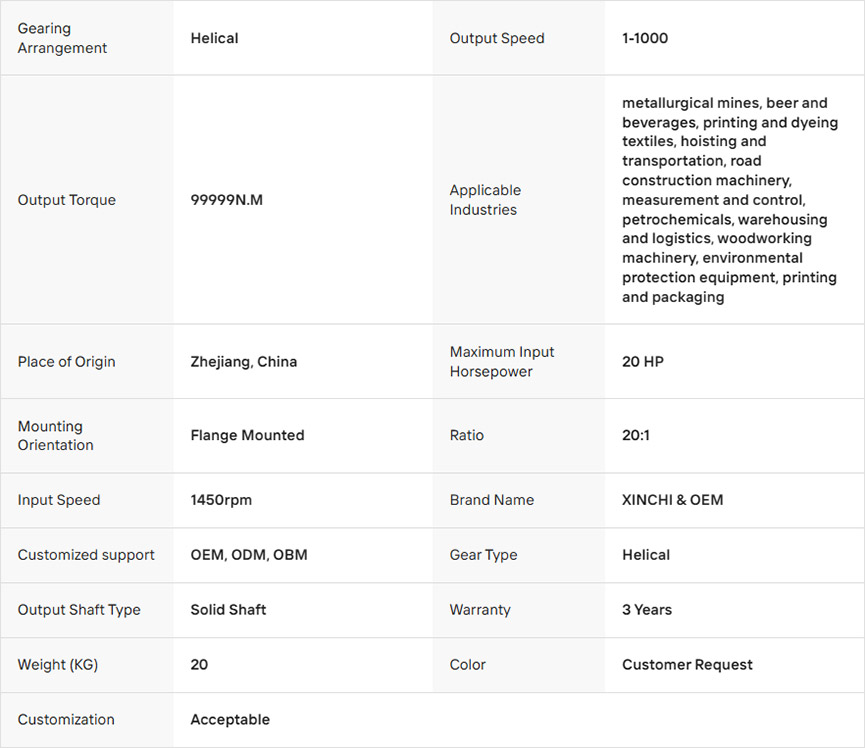Click the OEM, ODM, OBM value
The width and height of the screenshot is (865, 748).
tap(249, 555)
